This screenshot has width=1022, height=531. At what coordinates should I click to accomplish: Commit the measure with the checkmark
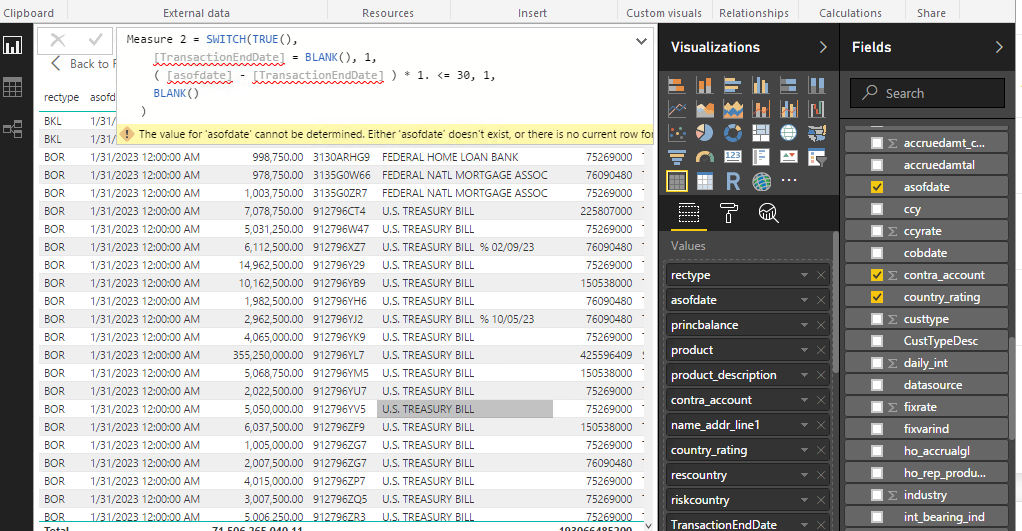point(95,40)
